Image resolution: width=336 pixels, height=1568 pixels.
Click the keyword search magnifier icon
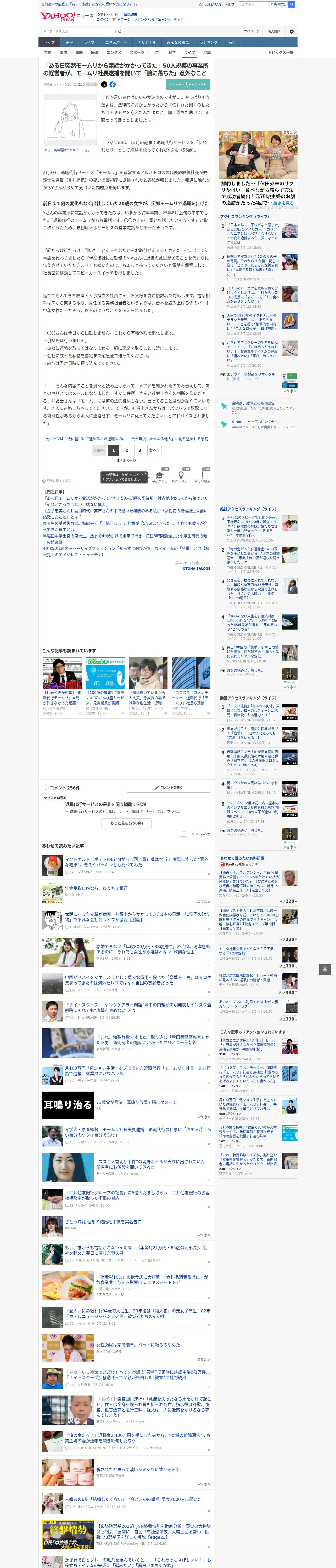(x=120, y=32)
